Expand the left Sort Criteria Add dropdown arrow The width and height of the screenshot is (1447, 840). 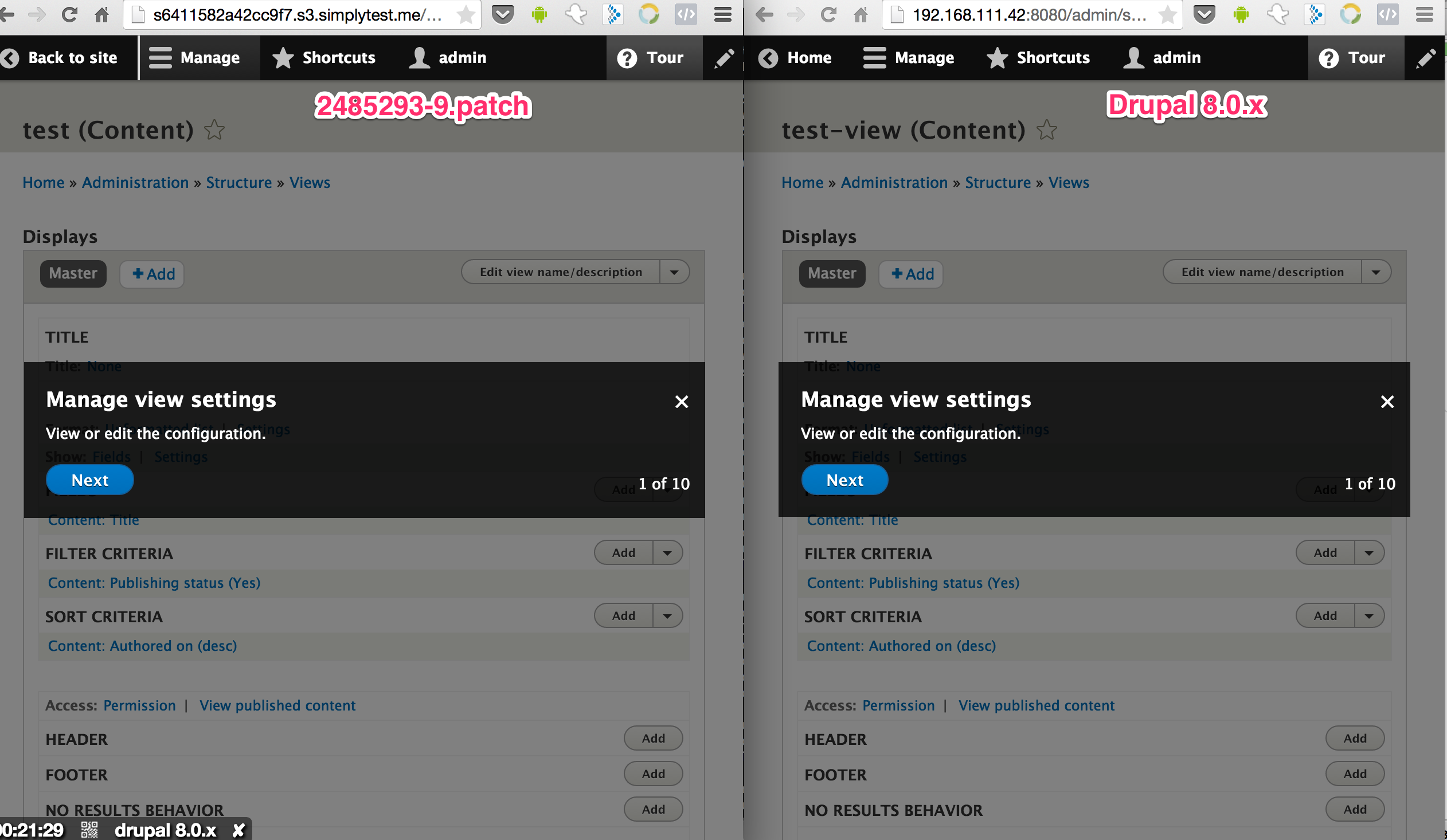tap(667, 615)
